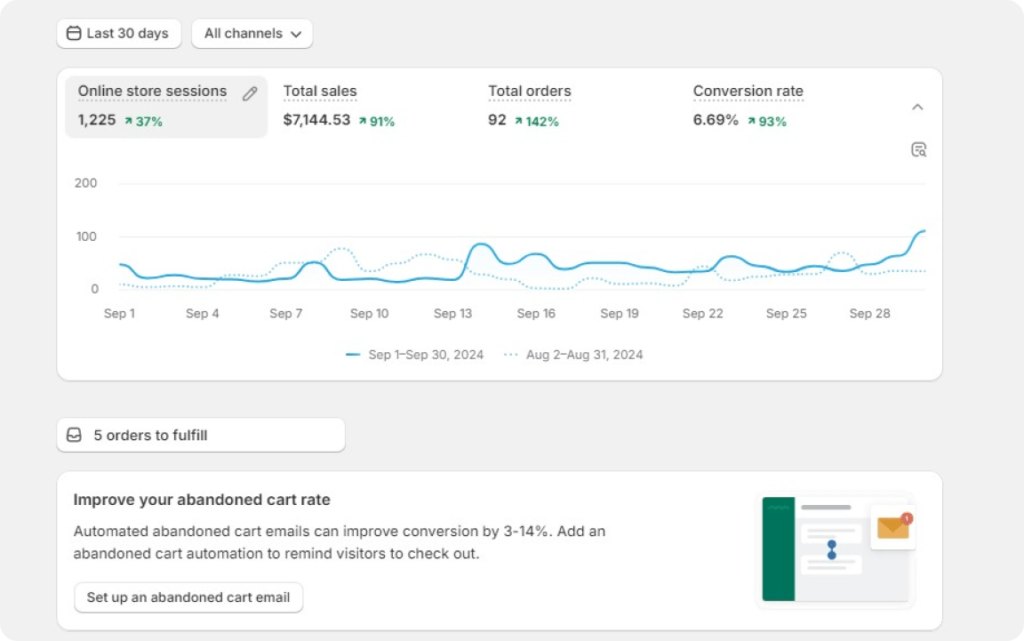Screen dimensions: 1024x641
Task: Click the pencil edit icon on sessions card
Action: point(249,94)
